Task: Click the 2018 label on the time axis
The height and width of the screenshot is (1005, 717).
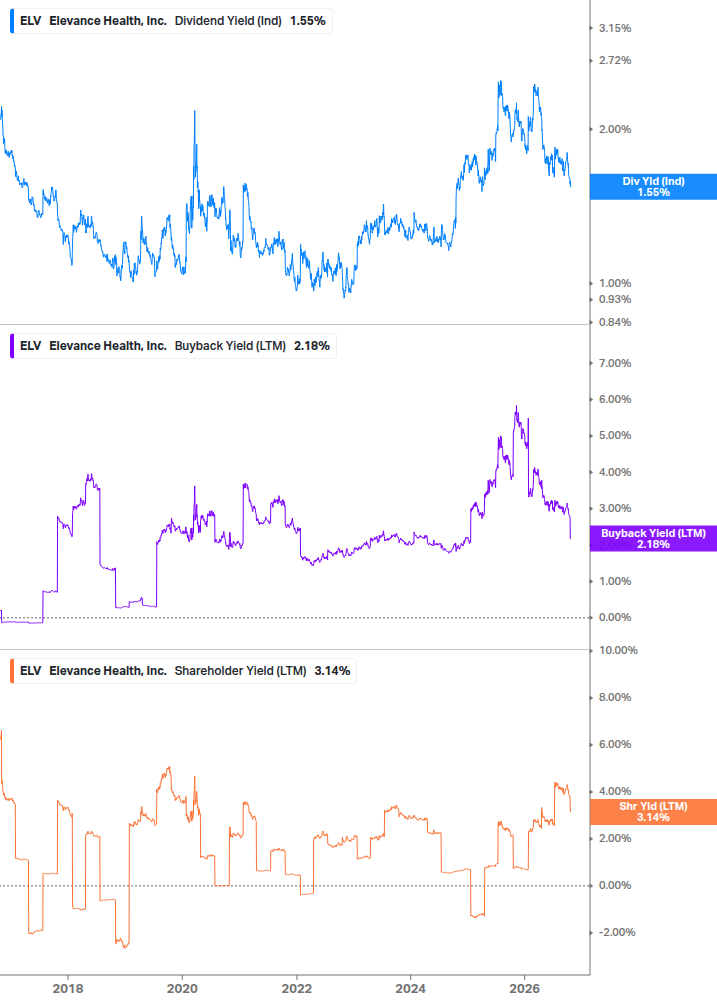Action: 68,988
